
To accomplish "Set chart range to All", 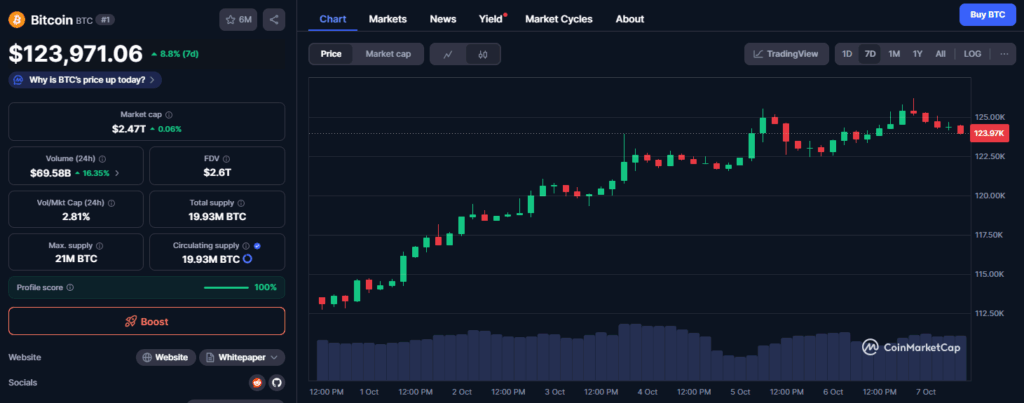I will pos(940,54).
